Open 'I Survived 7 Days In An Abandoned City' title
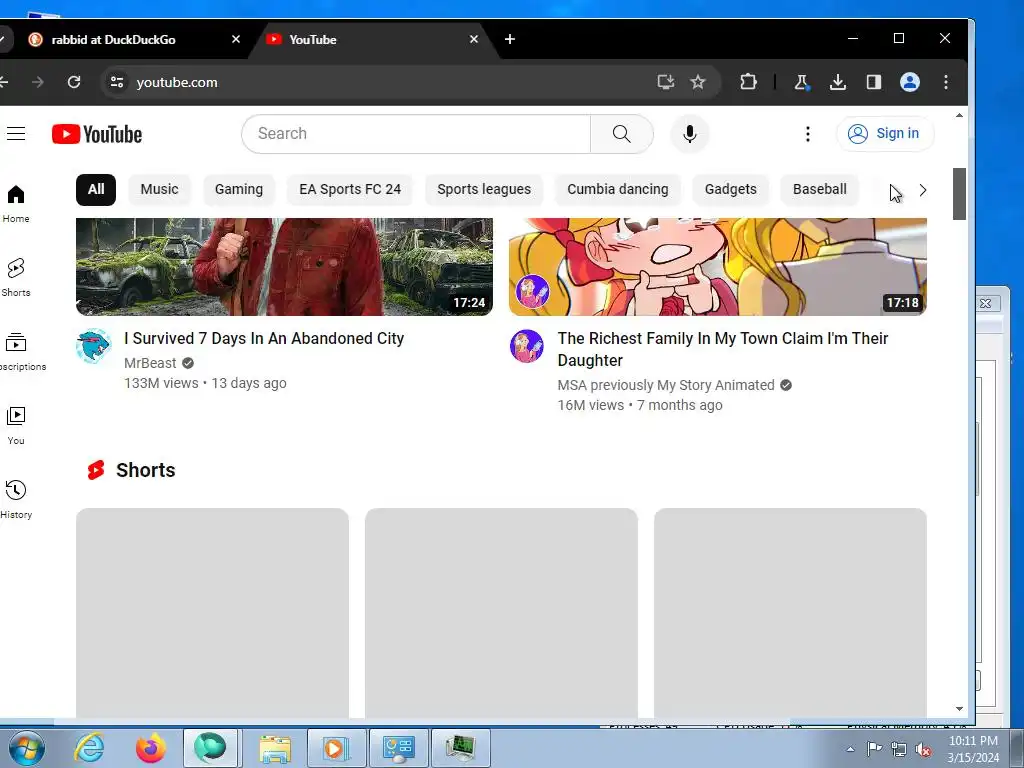Image resolution: width=1024 pixels, height=768 pixels. click(264, 338)
